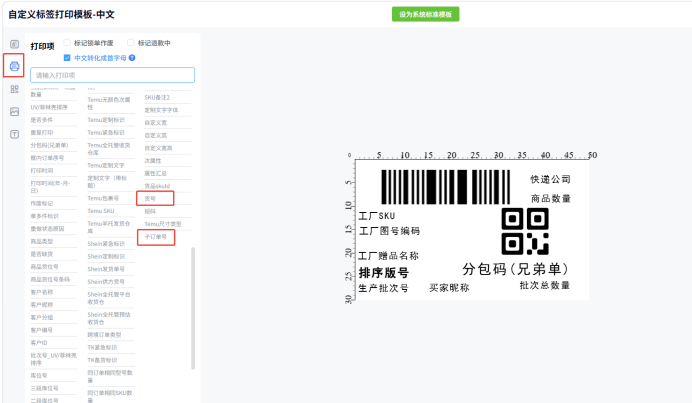Screen dimensions: 692x403
Task: Click the help icon beside 中文转化成首字母
Action: pos(132,58)
